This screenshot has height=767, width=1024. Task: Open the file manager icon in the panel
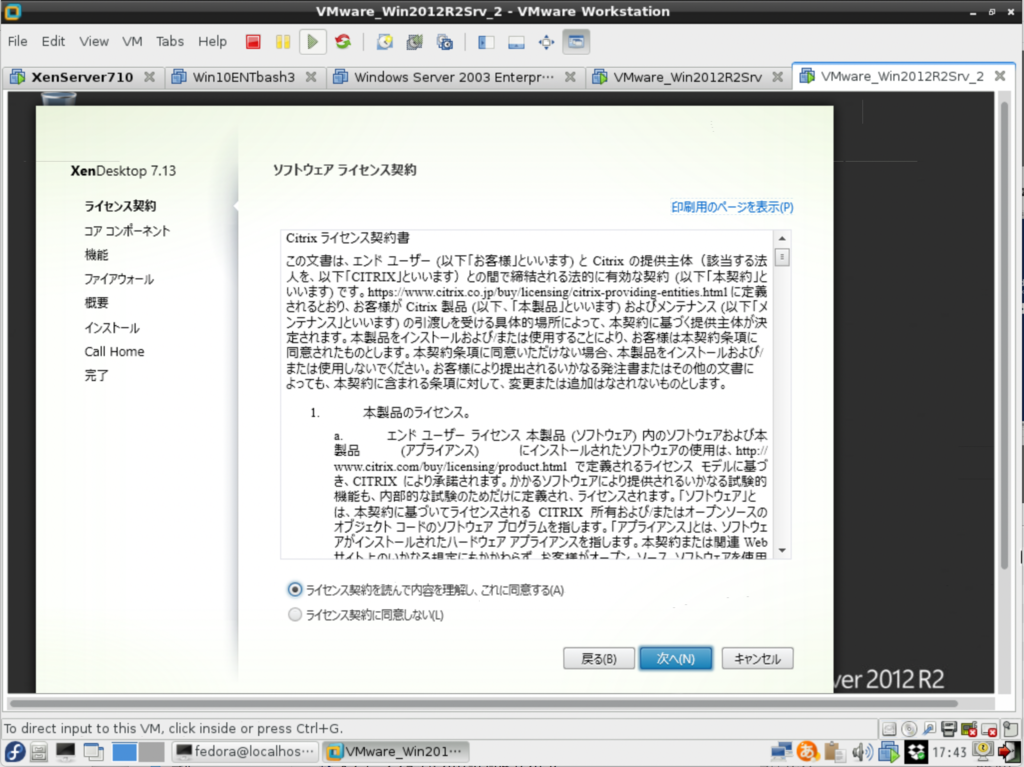[x=39, y=753]
